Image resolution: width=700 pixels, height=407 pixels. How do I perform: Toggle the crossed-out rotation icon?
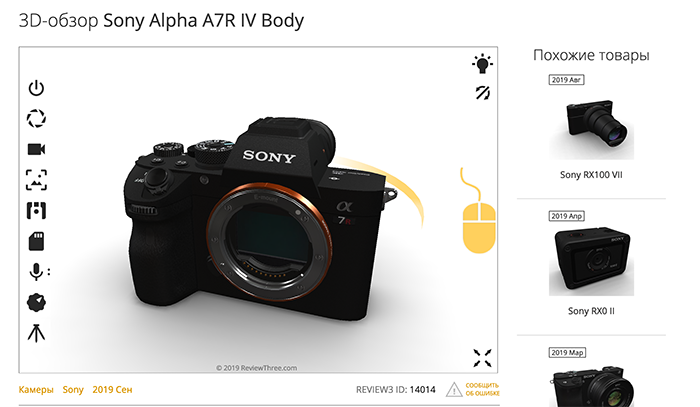pyautogui.click(x=482, y=93)
